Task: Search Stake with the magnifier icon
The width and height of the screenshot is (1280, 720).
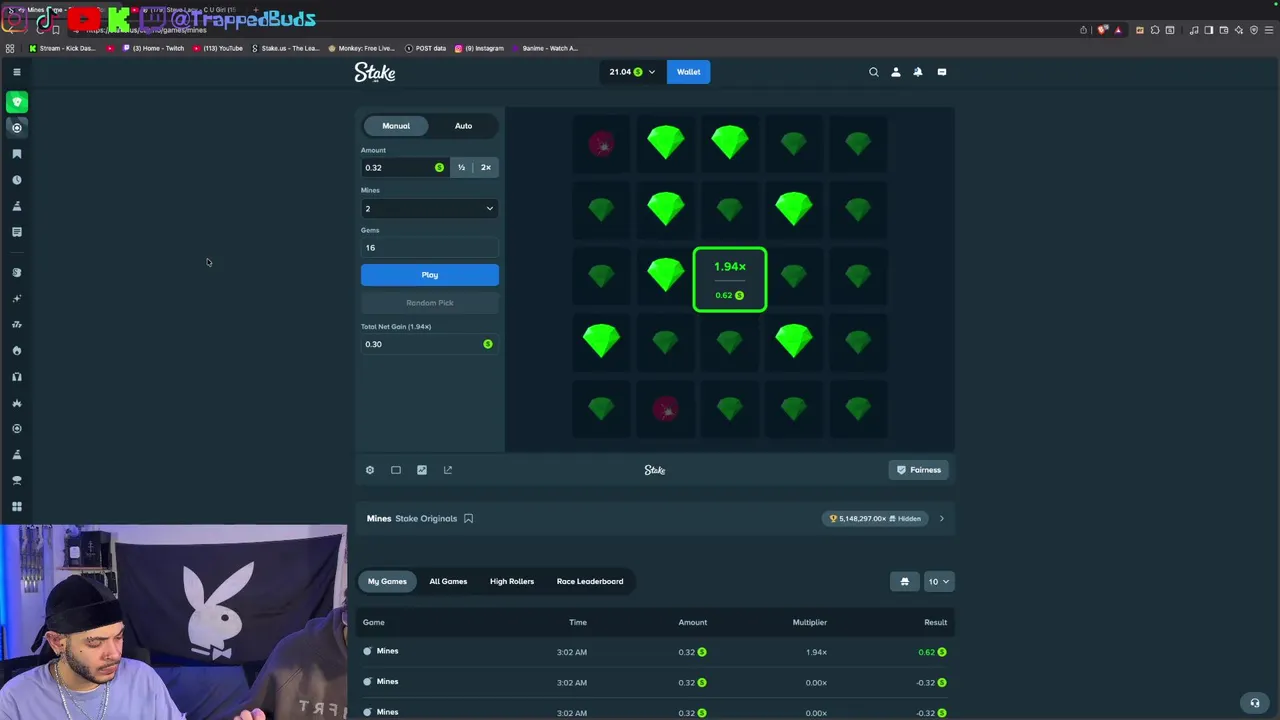Action: pos(873,72)
